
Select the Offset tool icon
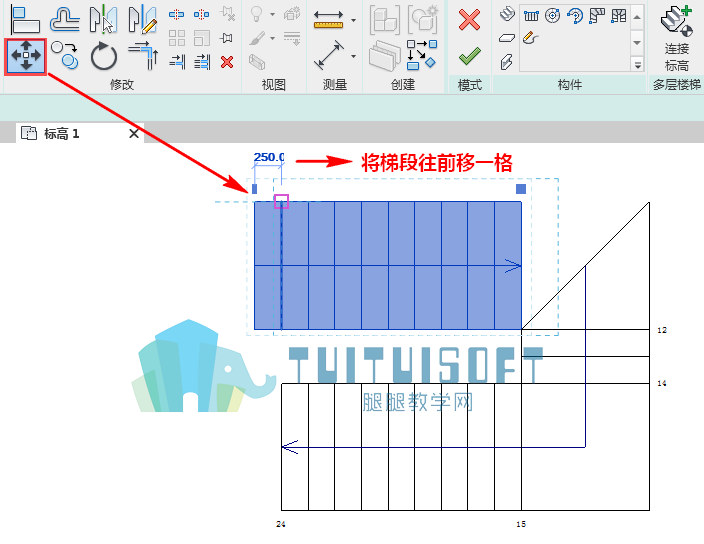coord(65,19)
